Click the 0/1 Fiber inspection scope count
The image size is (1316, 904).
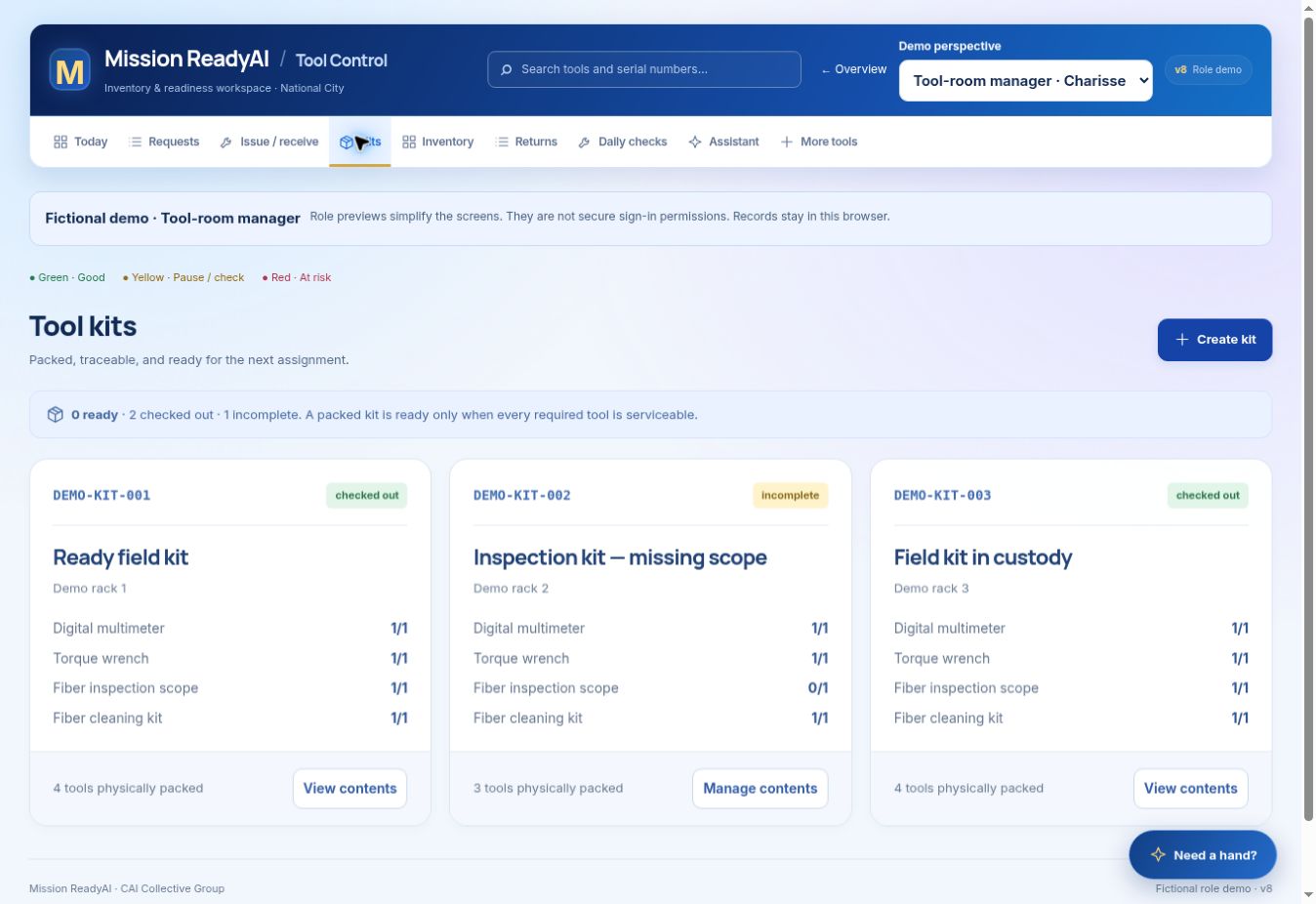coord(818,688)
